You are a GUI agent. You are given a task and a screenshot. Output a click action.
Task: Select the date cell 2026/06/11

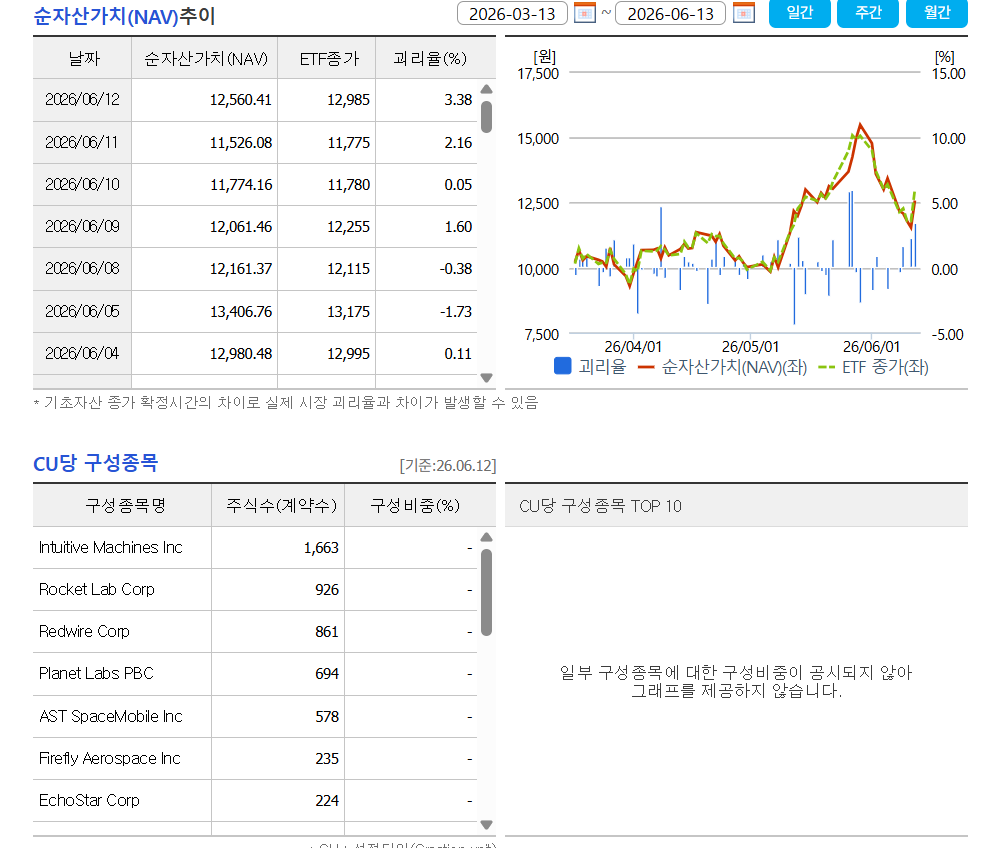click(x=82, y=142)
